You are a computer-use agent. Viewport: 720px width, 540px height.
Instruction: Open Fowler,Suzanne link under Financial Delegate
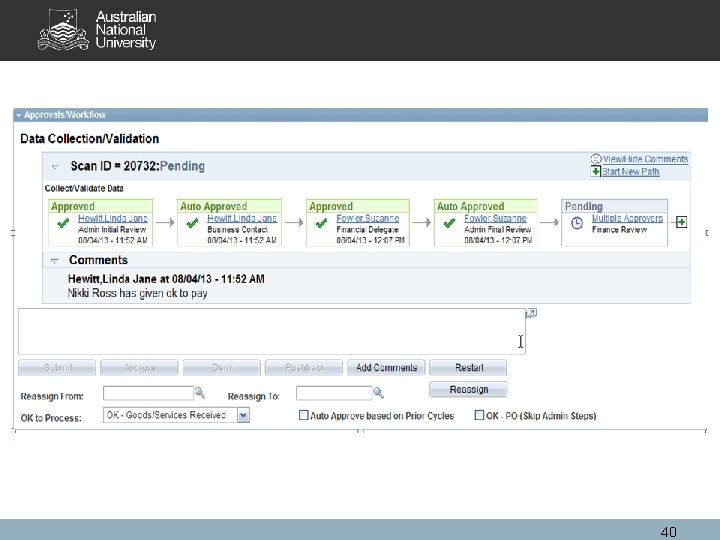coord(367,219)
